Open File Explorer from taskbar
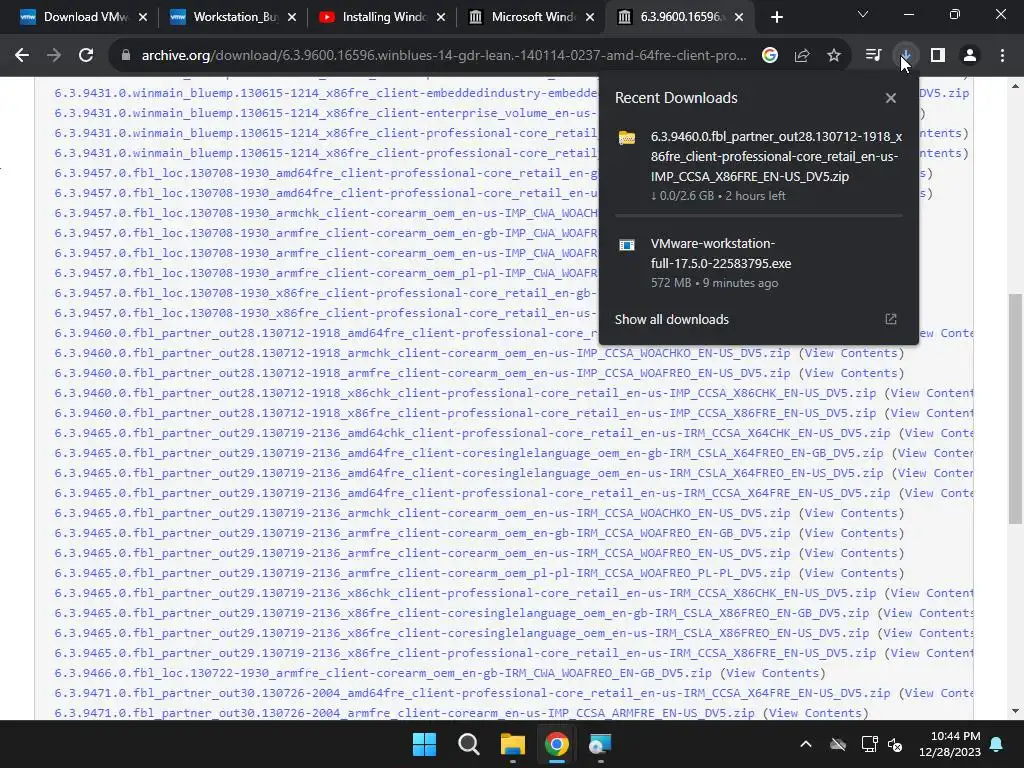This screenshot has height=768, width=1024. [513, 744]
